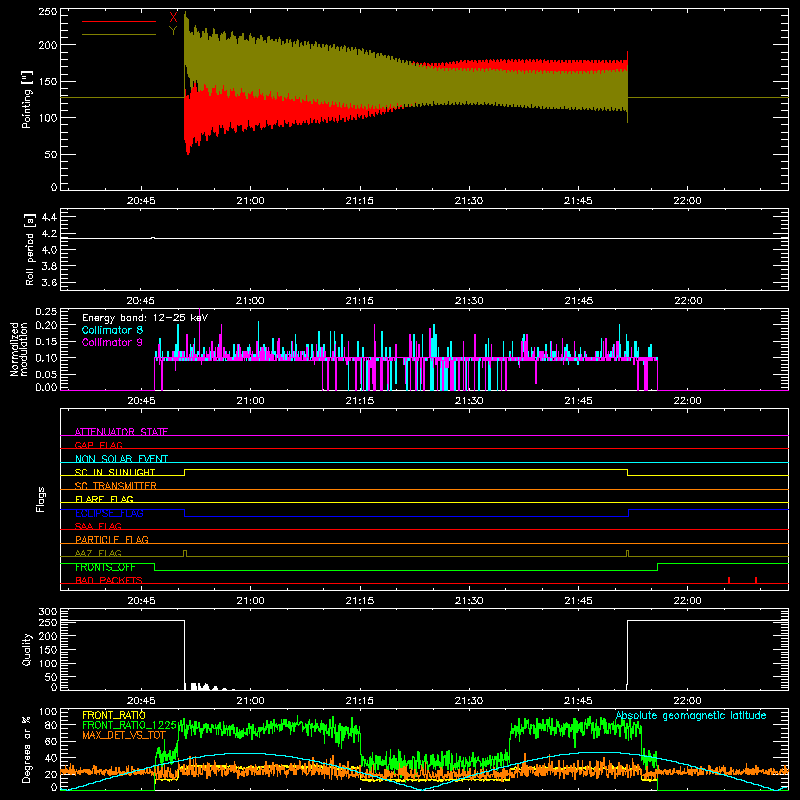The height and width of the screenshot is (800, 800).
Task: Click the BAD_PACKETS label
Action: point(109,580)
